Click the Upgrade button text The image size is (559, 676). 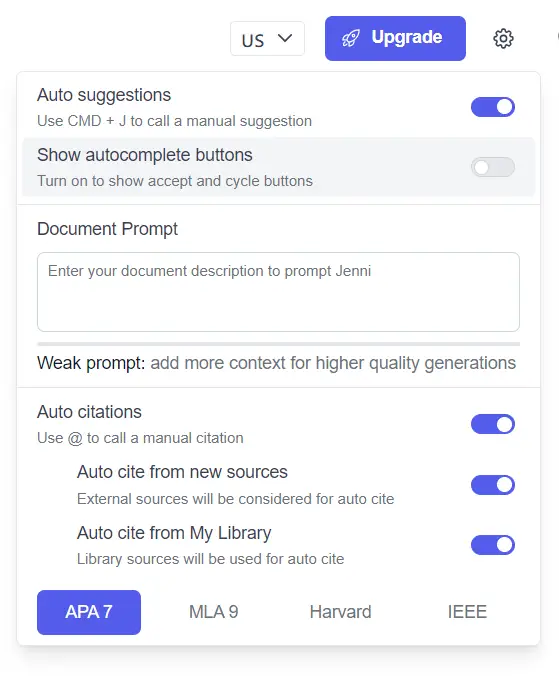[406, 37]
